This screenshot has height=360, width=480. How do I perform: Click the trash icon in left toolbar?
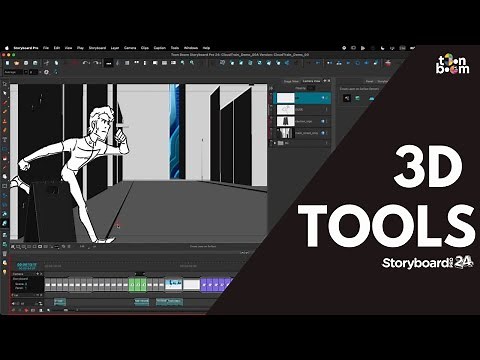coord(5,254)
